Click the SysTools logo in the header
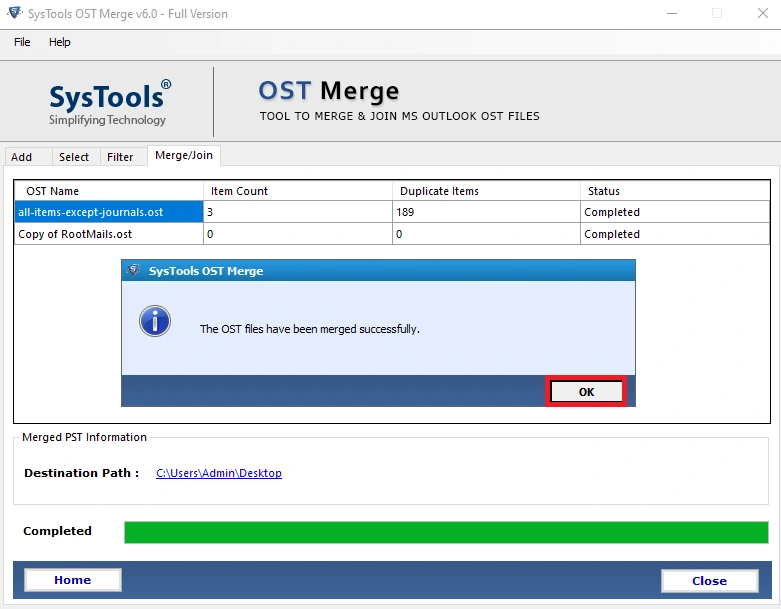 110,102
